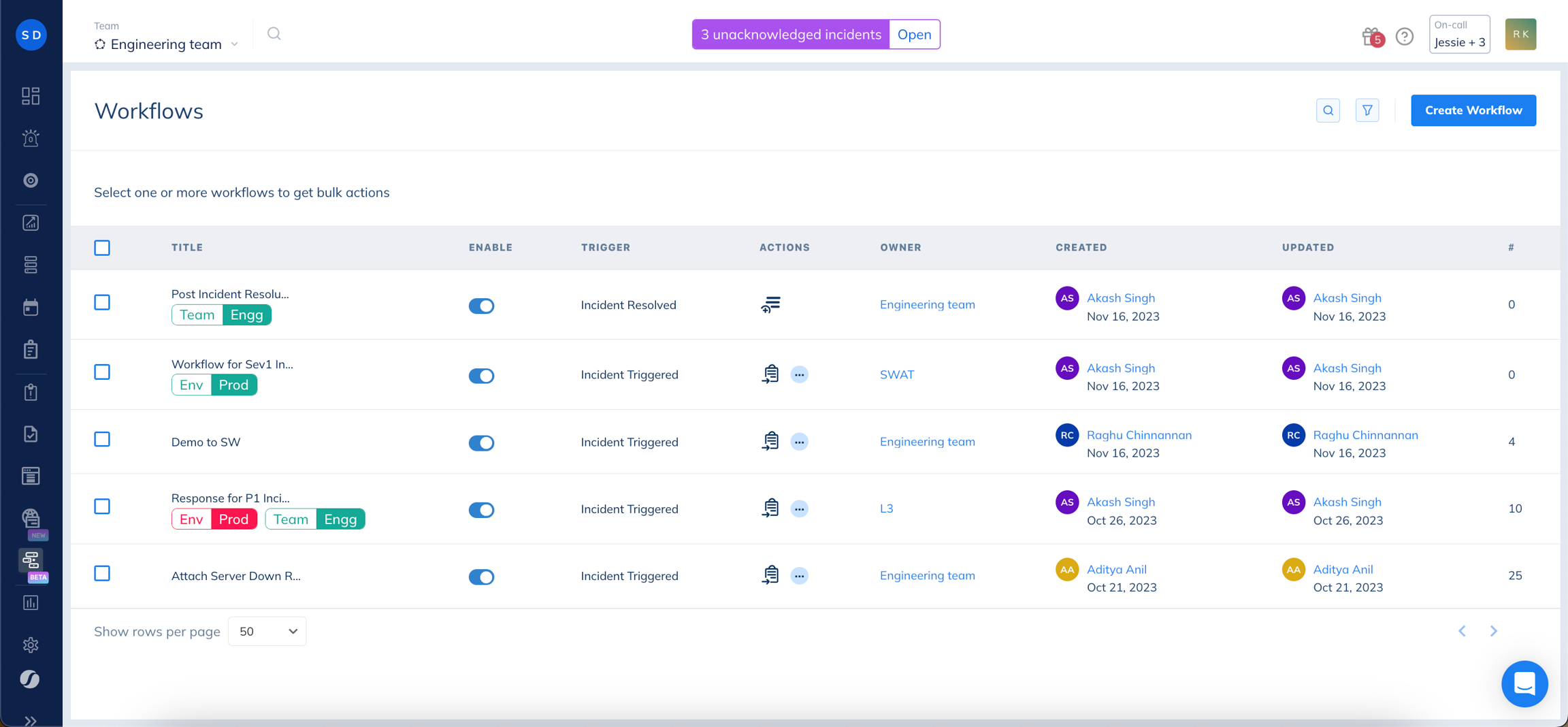
Task: Open the gift box updates icon
Action: tap(1371, 35)
